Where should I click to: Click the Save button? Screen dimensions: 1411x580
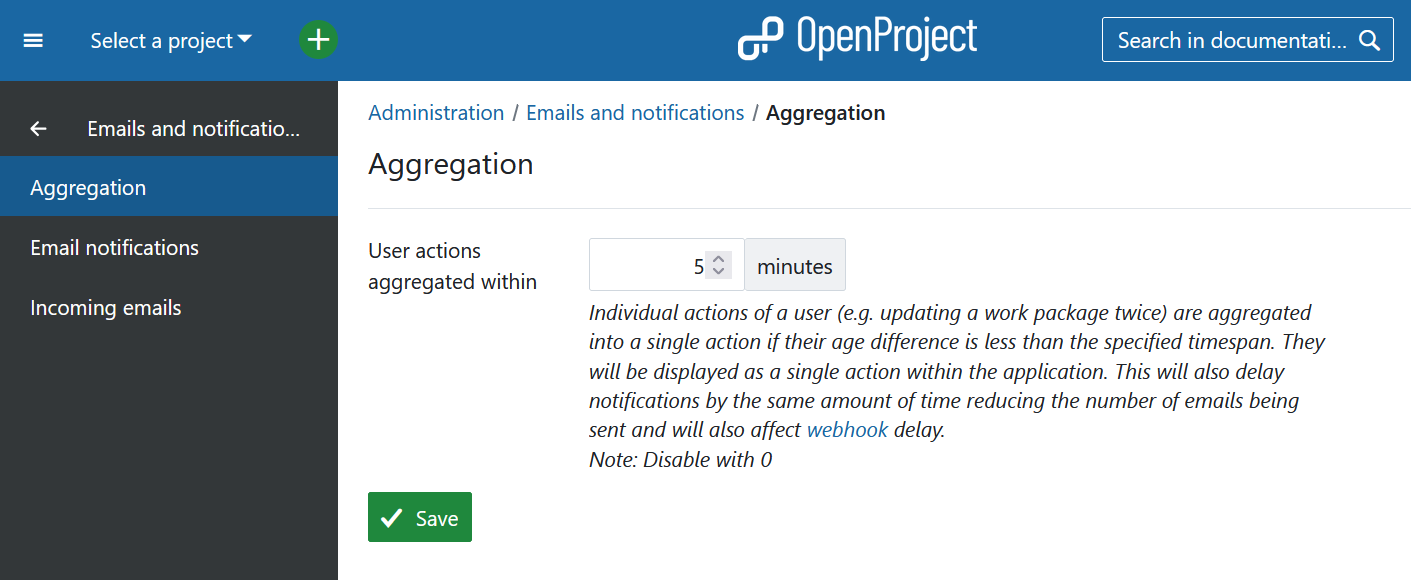point(419,517)
